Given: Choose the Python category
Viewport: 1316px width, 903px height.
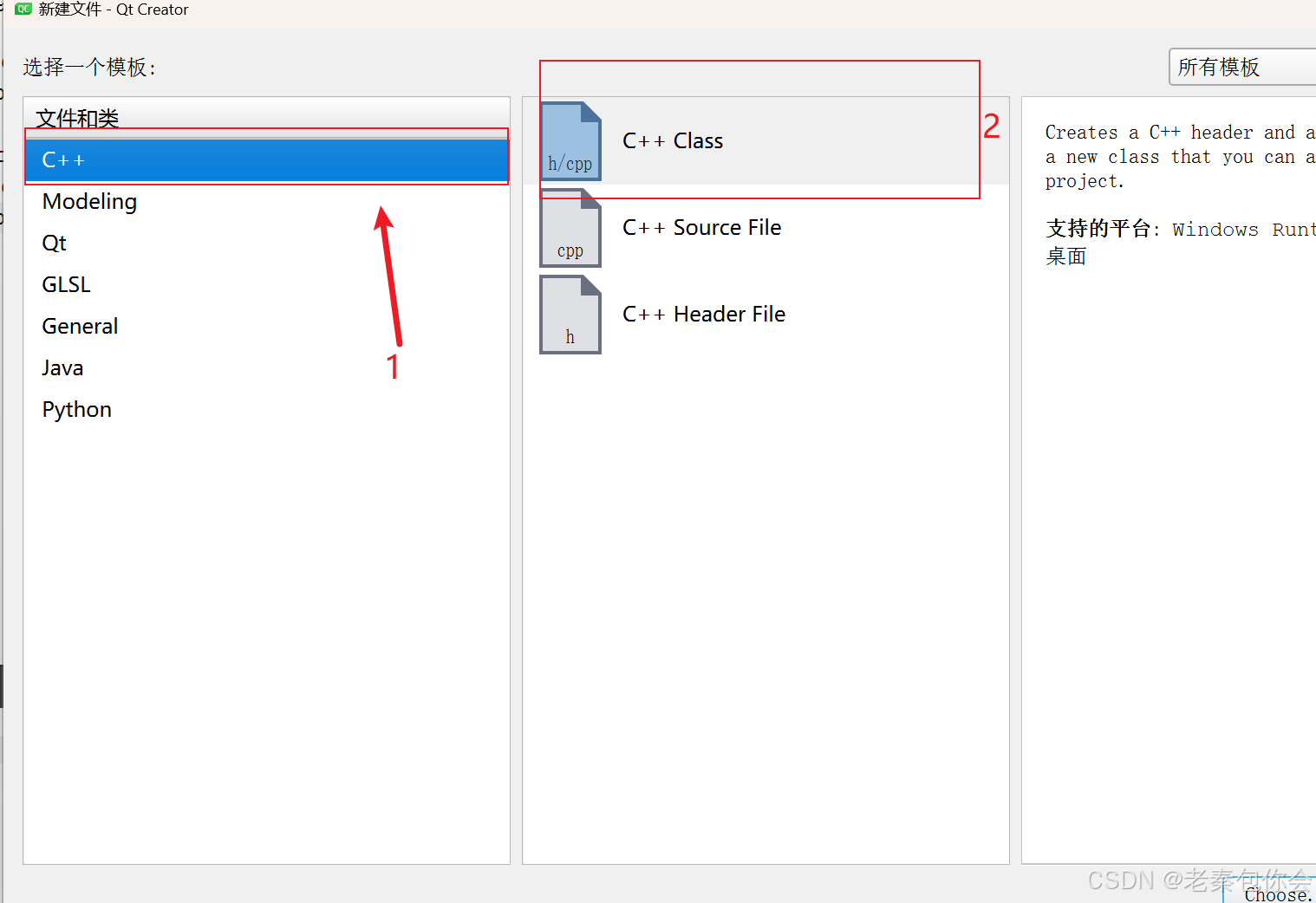Looking at the screenshot, I should [x=267, y=410].
